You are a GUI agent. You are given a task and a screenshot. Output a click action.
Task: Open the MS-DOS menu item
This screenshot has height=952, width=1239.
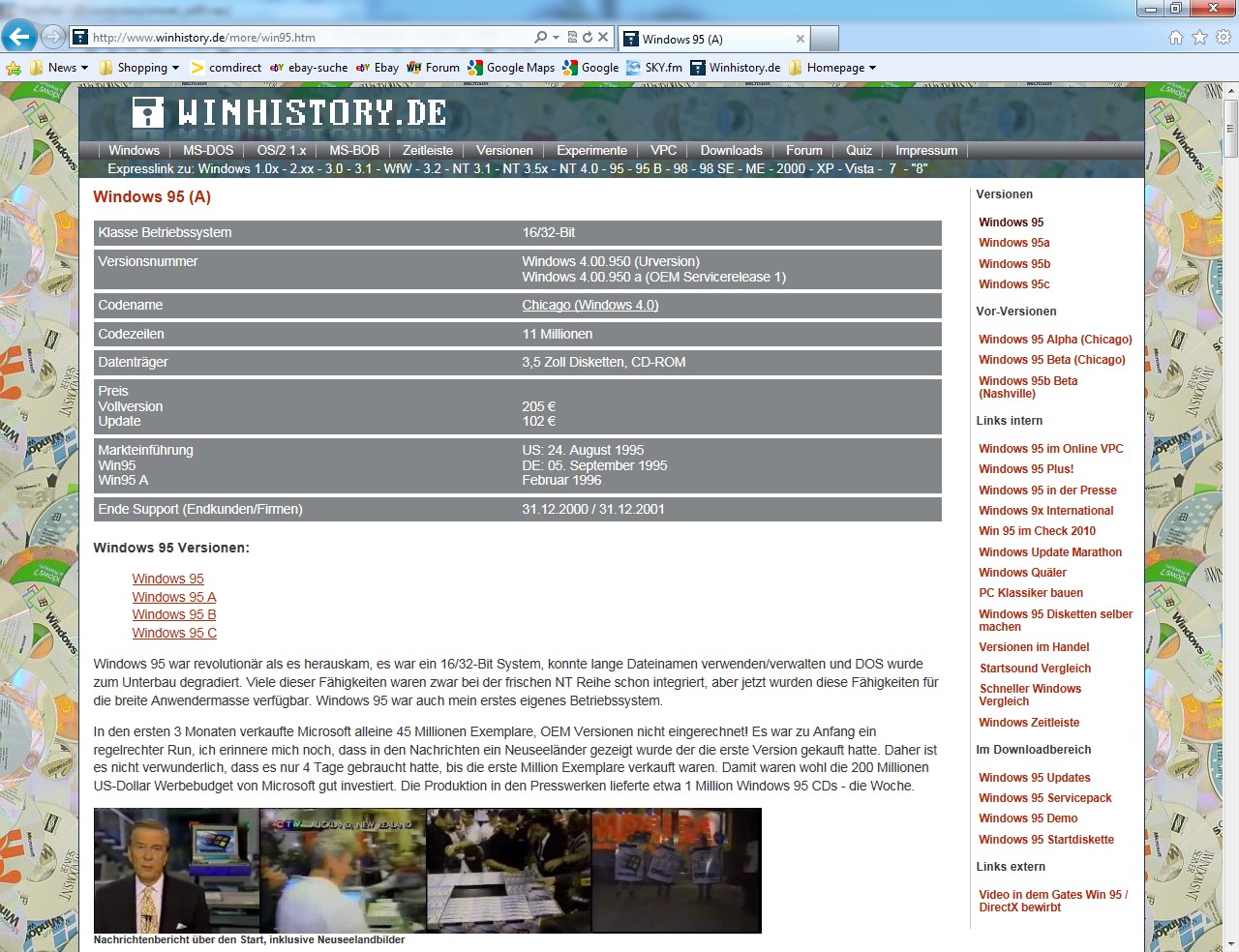click(x=208, y=150)
